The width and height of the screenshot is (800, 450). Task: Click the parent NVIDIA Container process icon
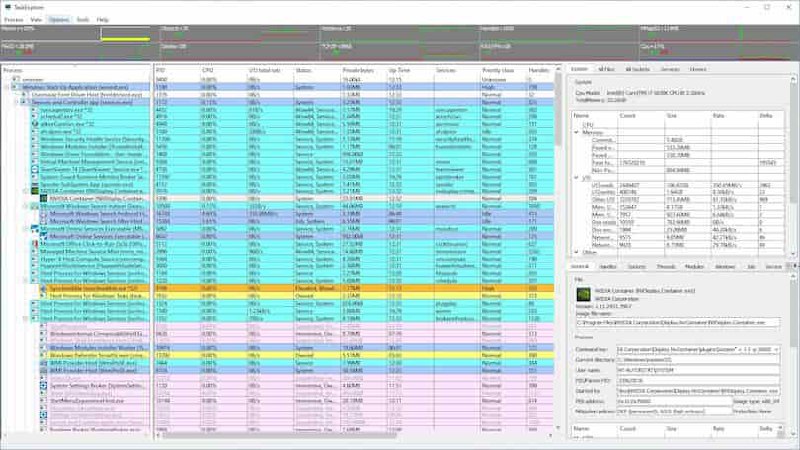point(35,191)
